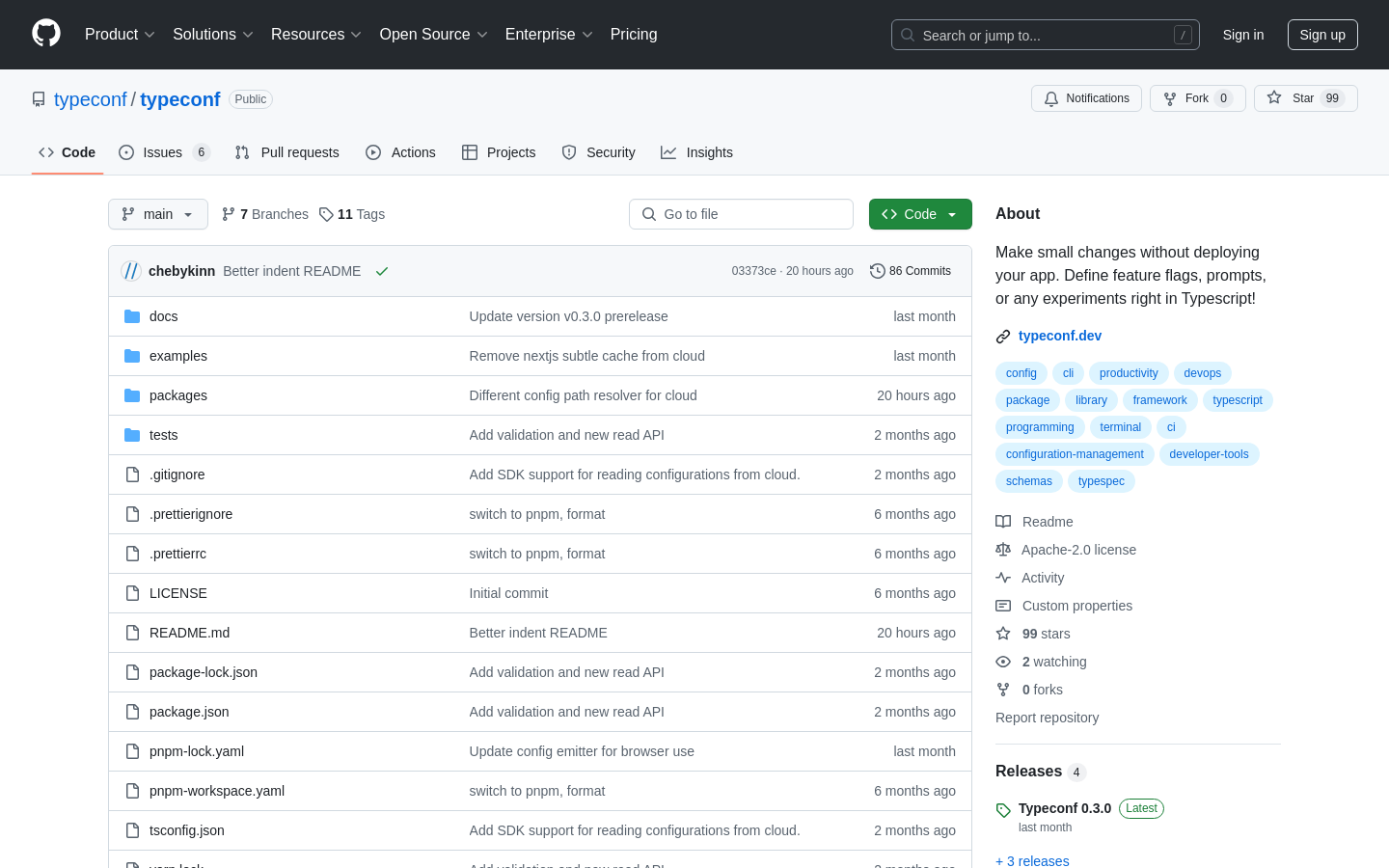
Task: Click the chebykinn avatar icon
Action: (x=131, y=271)
